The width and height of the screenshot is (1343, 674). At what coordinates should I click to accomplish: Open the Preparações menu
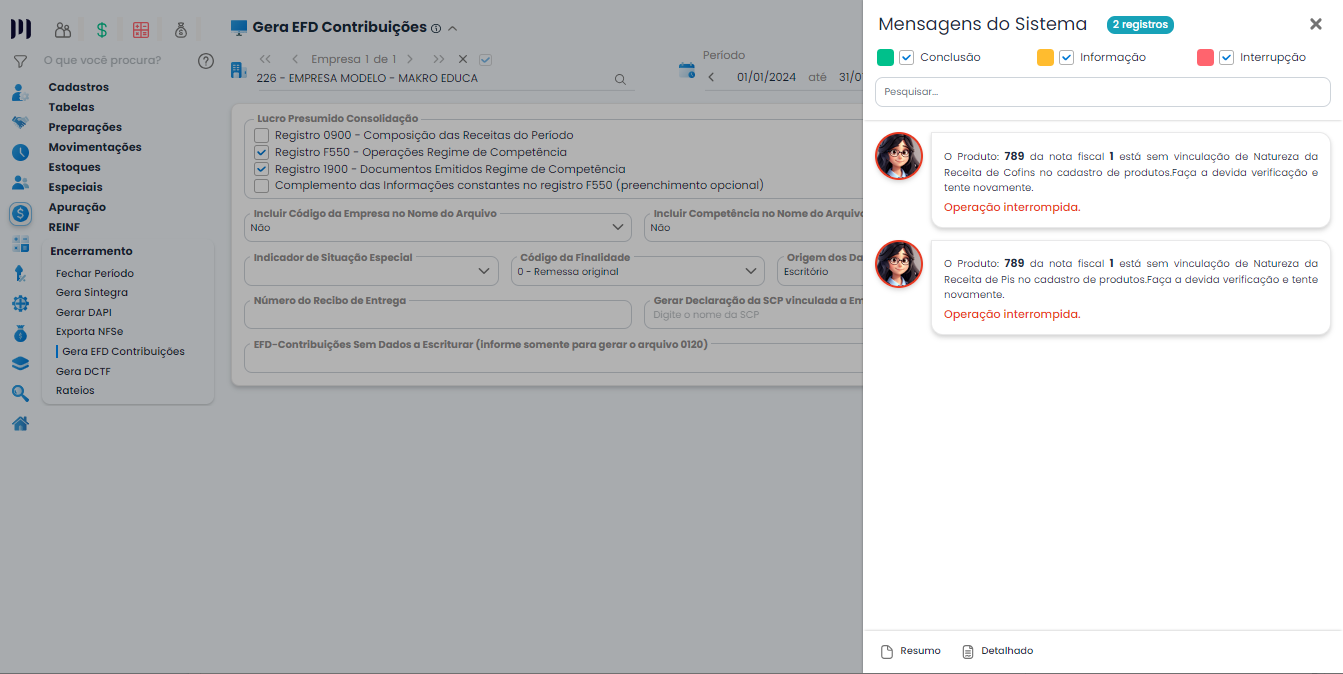[85, 127]
